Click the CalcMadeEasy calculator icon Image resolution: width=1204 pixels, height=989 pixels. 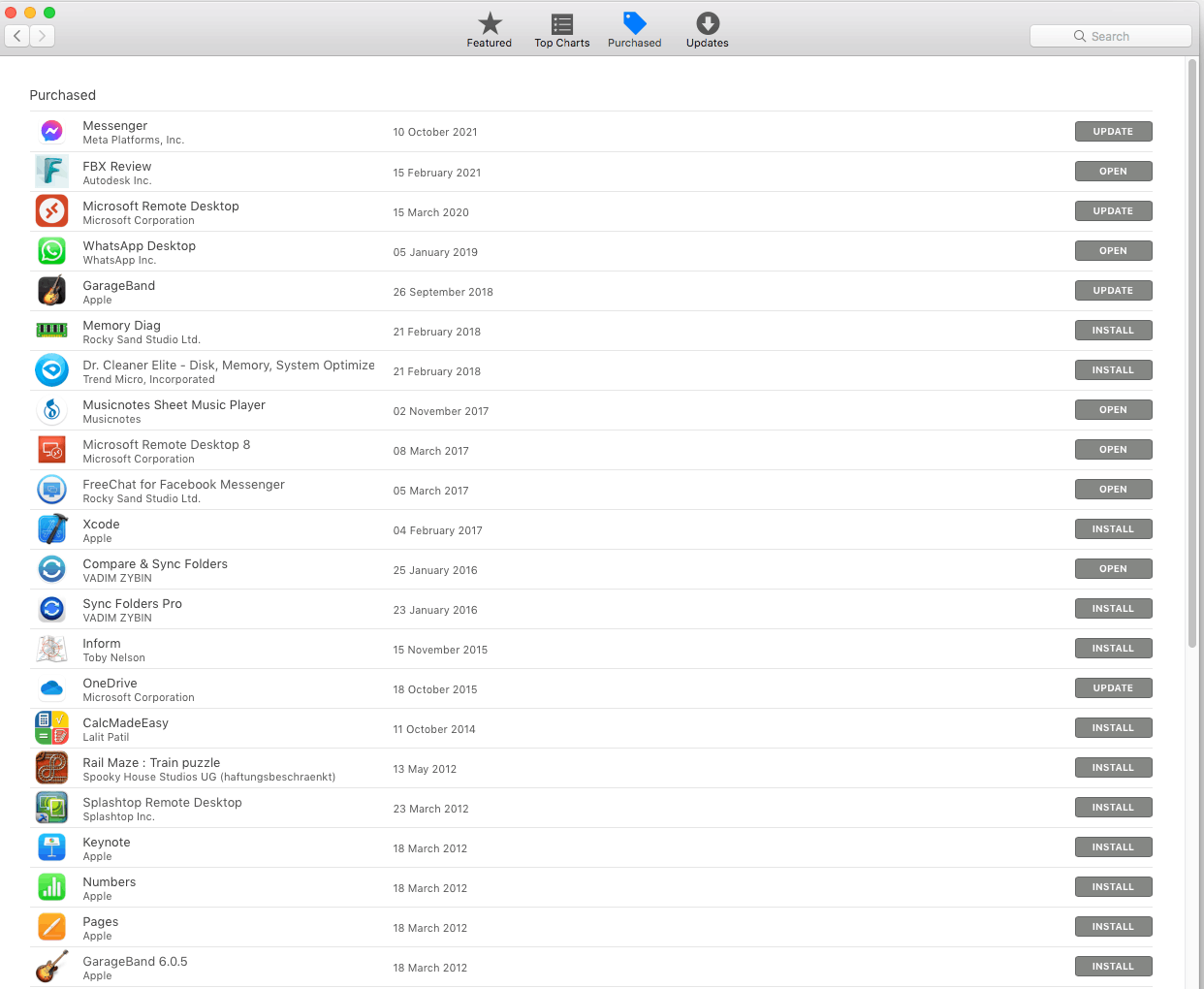(52, 727)
